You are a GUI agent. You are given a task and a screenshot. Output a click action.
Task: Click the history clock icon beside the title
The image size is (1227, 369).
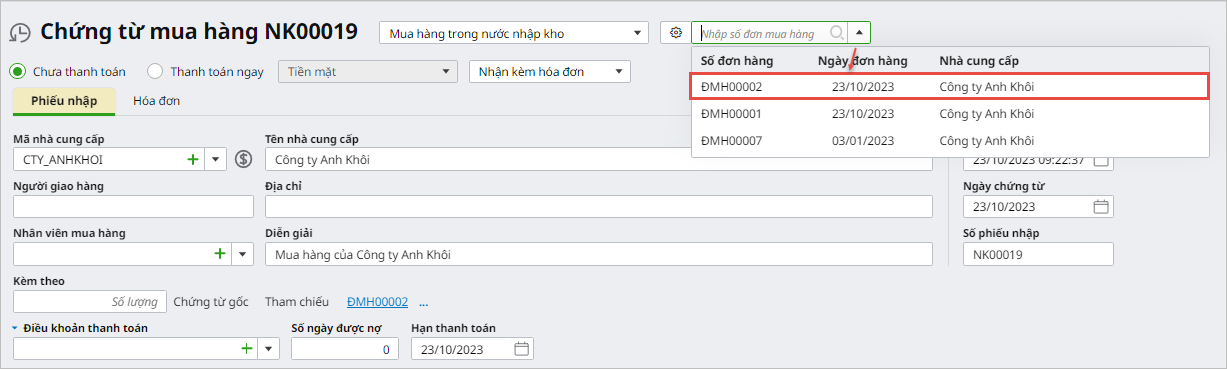click(x=19, y=33)
